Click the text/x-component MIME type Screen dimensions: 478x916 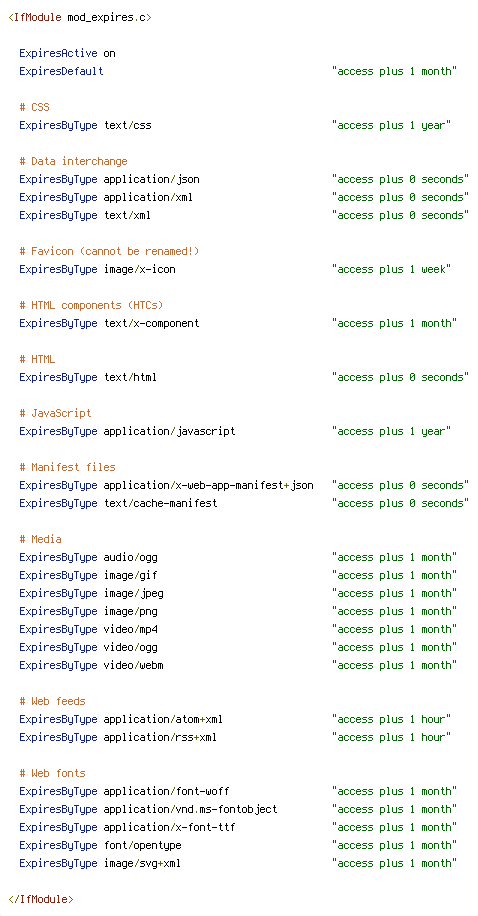151,323
